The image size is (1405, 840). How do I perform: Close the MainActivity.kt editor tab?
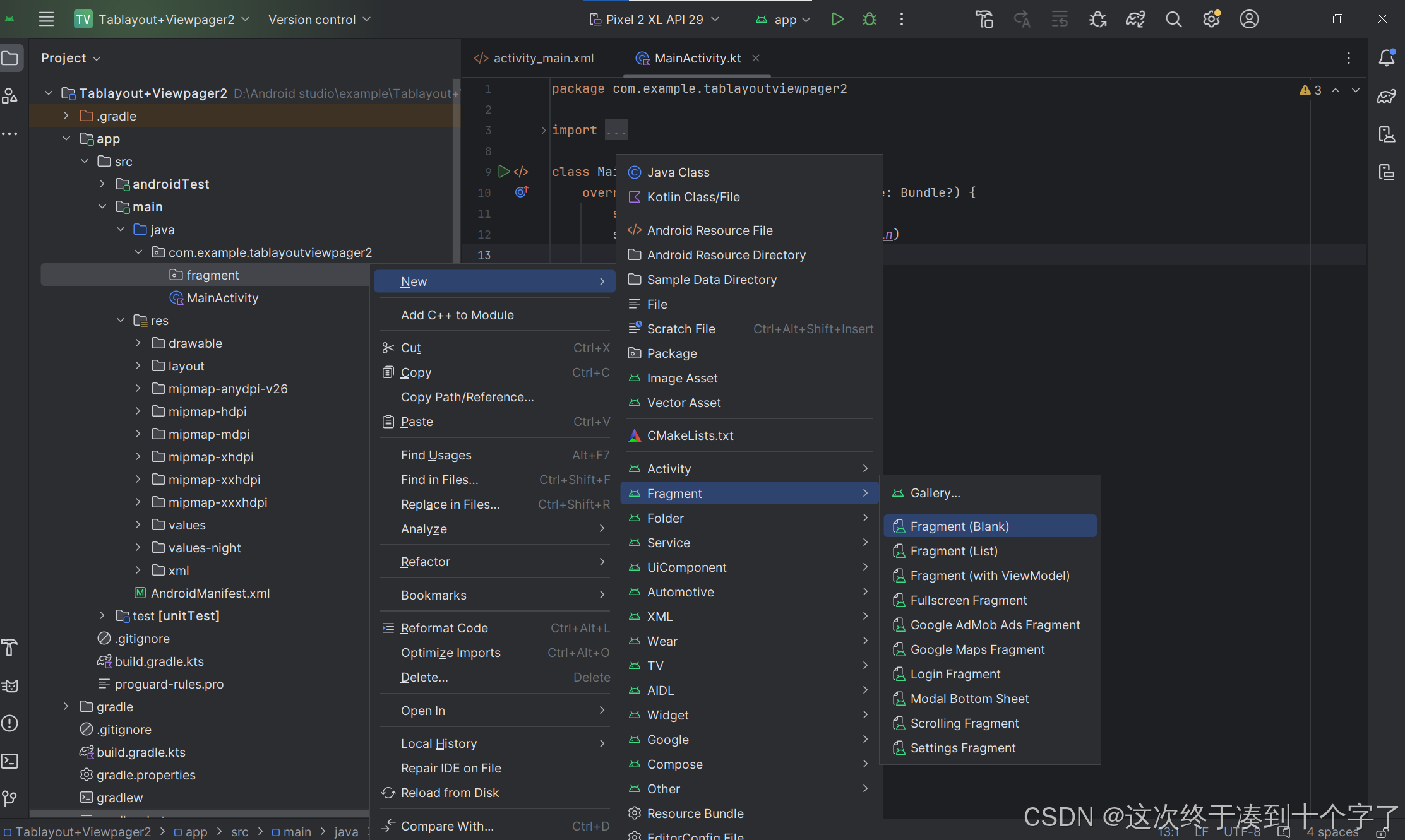tap(756, 58)
